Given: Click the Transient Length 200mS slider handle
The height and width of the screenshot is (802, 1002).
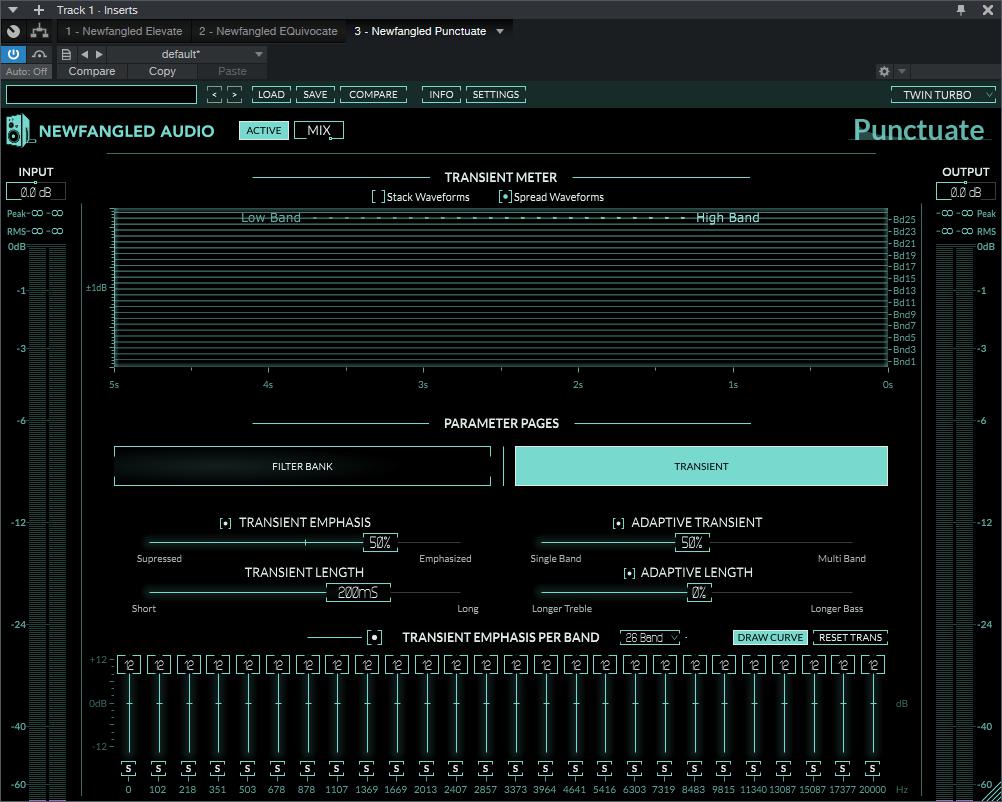Looking at the screenshot, I should [x=358, y=592].
